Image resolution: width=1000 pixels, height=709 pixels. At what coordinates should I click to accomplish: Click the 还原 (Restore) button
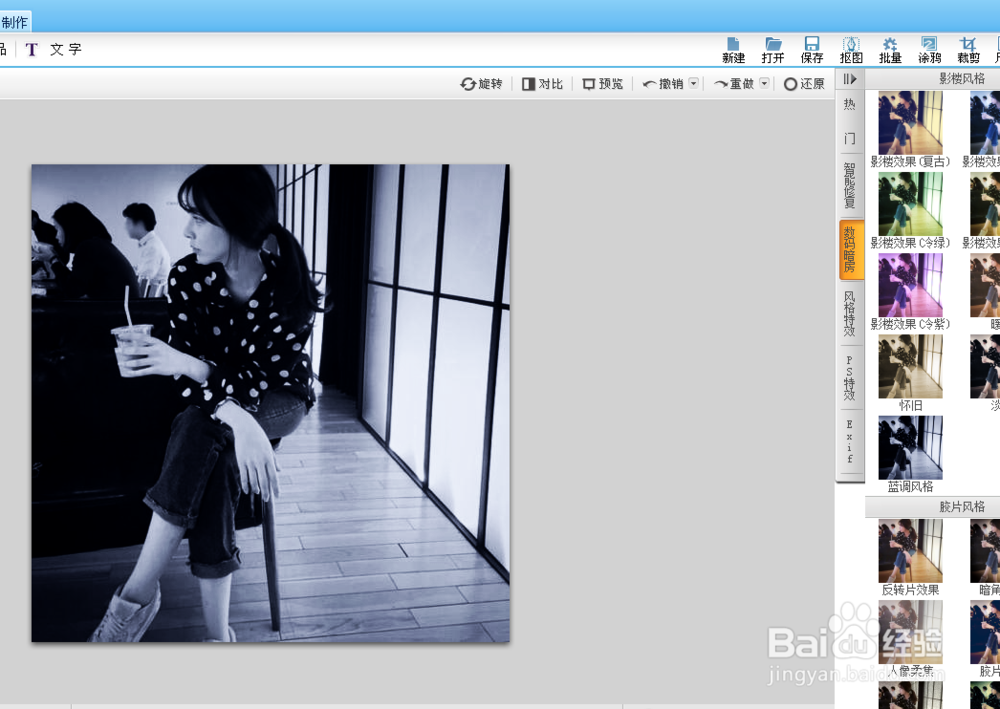(804, 84)
